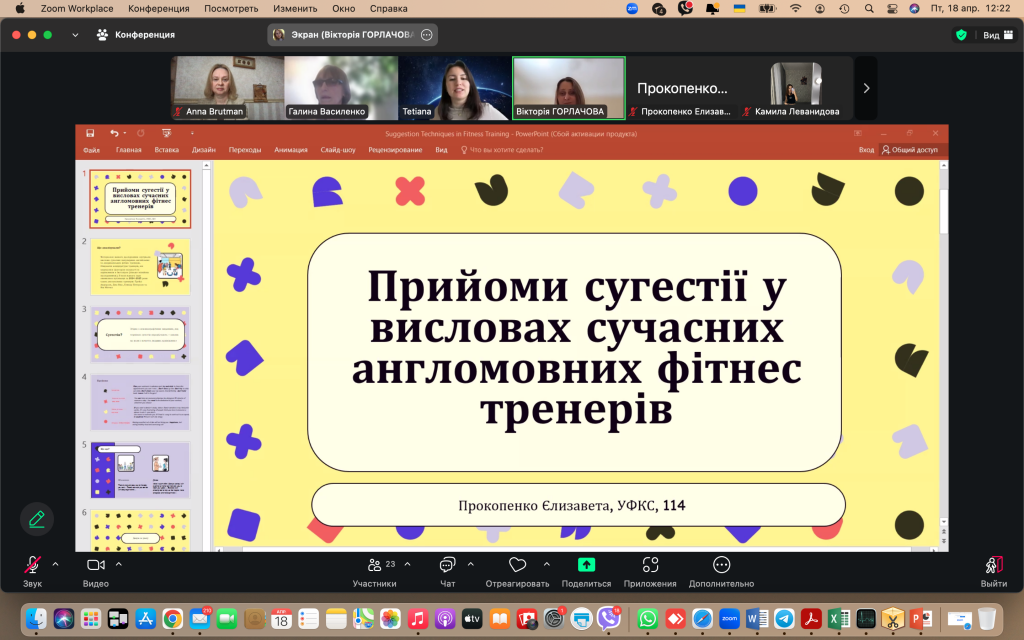Select Tetiana's video thumbnail
Screen dimensions: 1024x640
pos(455,88)
